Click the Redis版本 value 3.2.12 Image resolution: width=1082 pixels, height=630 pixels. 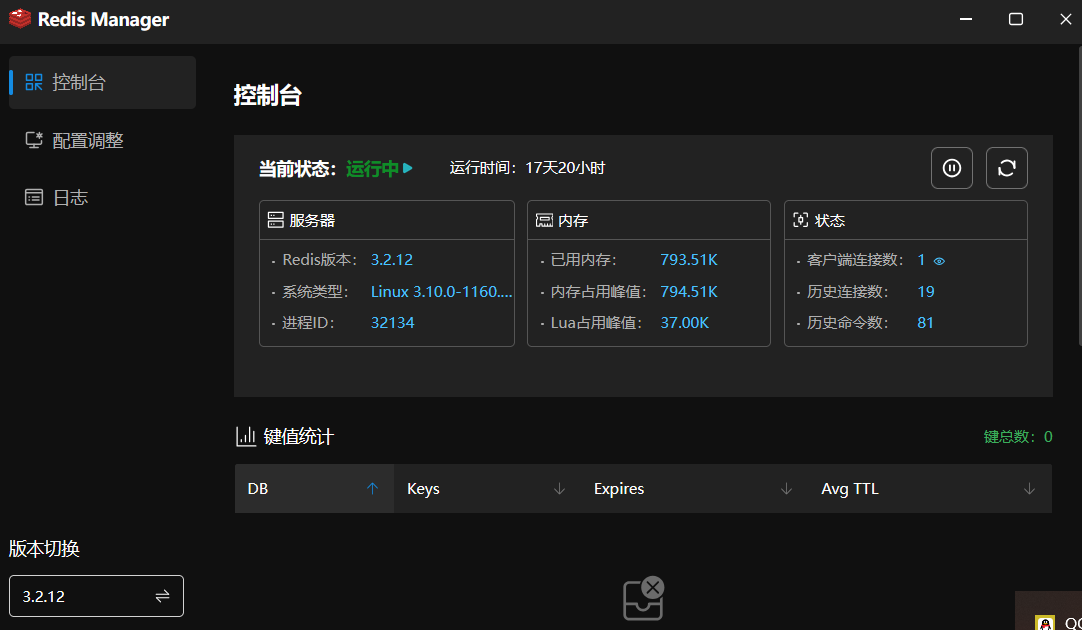tap(392, 260)
